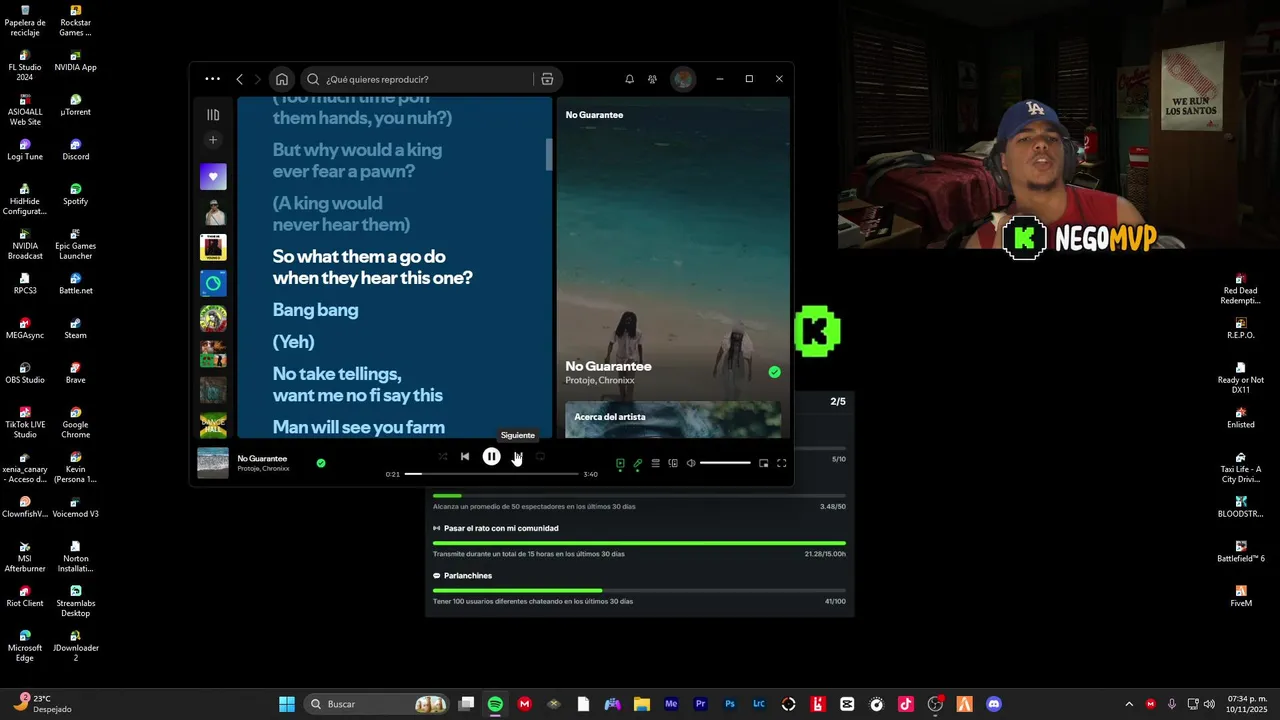1280x720 pixels.
Task: Open the Liked Songs playlist
Action: [213, 176]
